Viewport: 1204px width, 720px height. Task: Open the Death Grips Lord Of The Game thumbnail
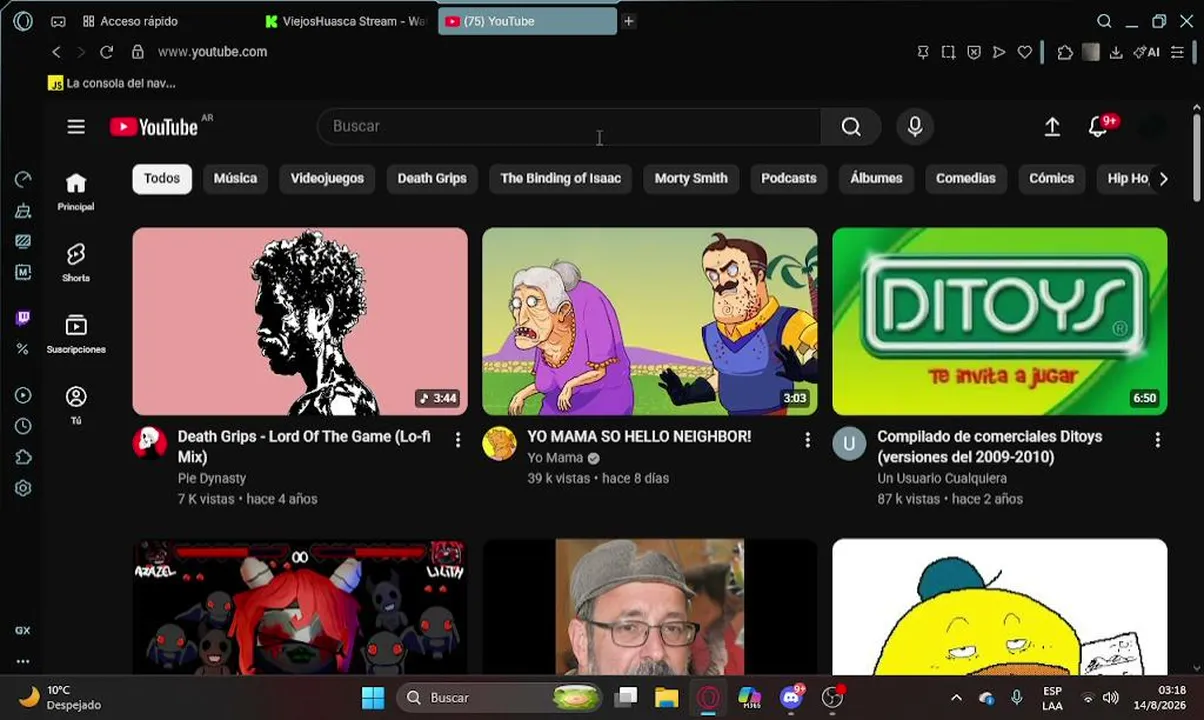[300, 321]
